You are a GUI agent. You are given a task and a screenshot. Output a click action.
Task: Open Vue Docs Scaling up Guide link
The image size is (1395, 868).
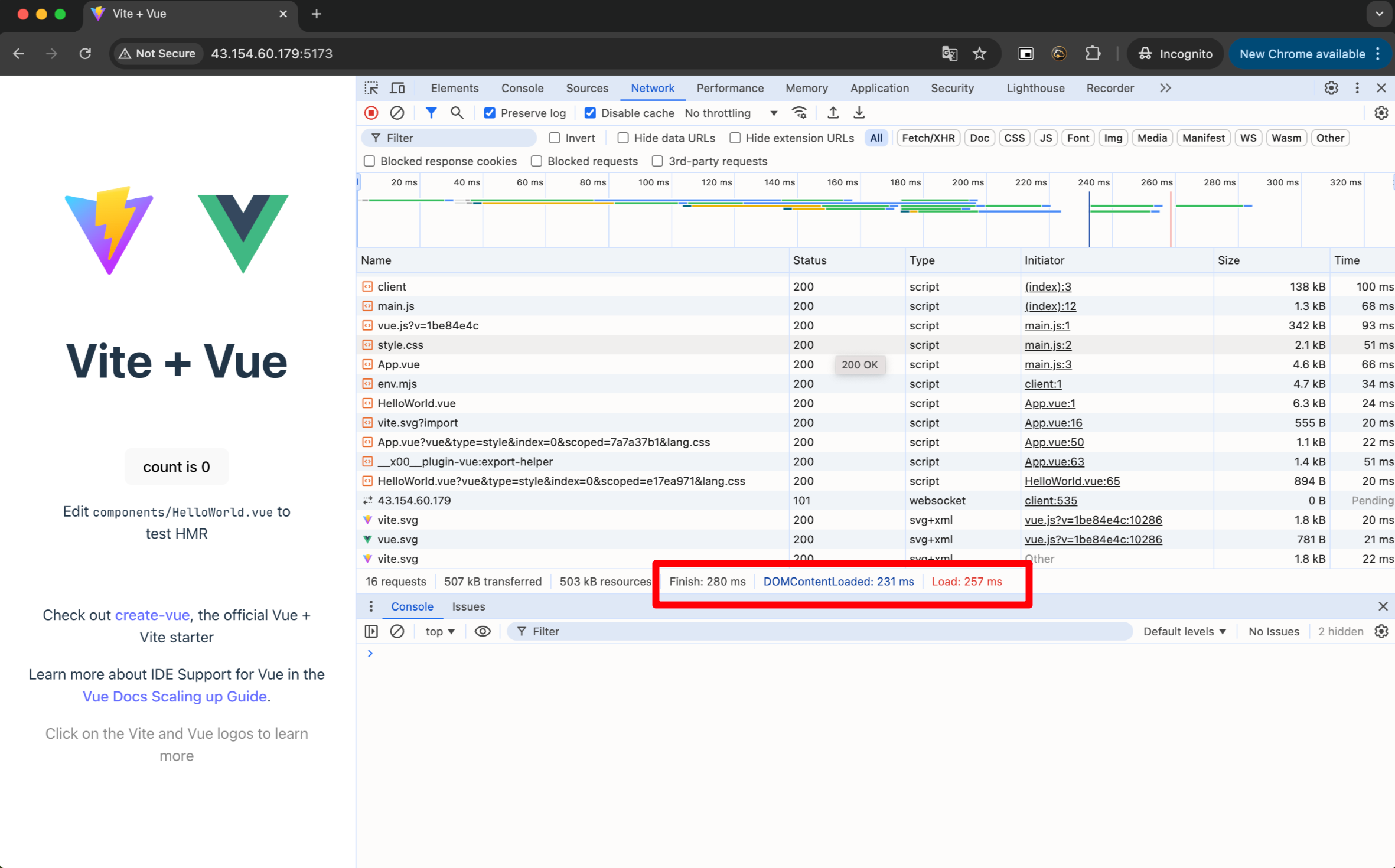click(x=175, y=696)
